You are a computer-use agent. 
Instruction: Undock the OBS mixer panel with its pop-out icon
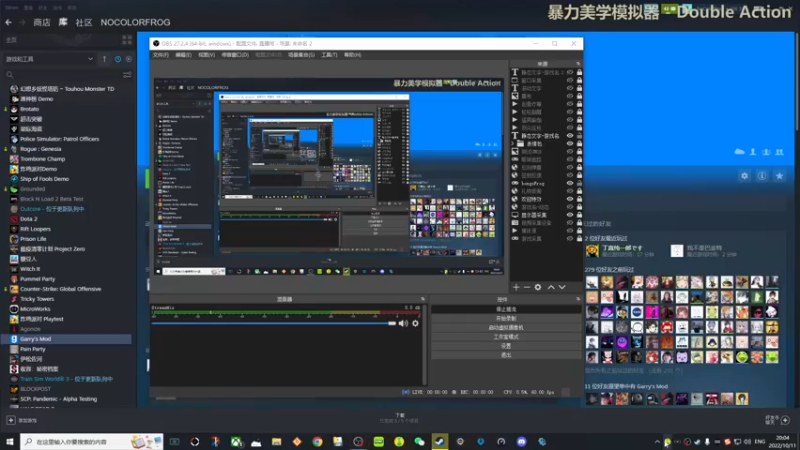pos(422,299)
